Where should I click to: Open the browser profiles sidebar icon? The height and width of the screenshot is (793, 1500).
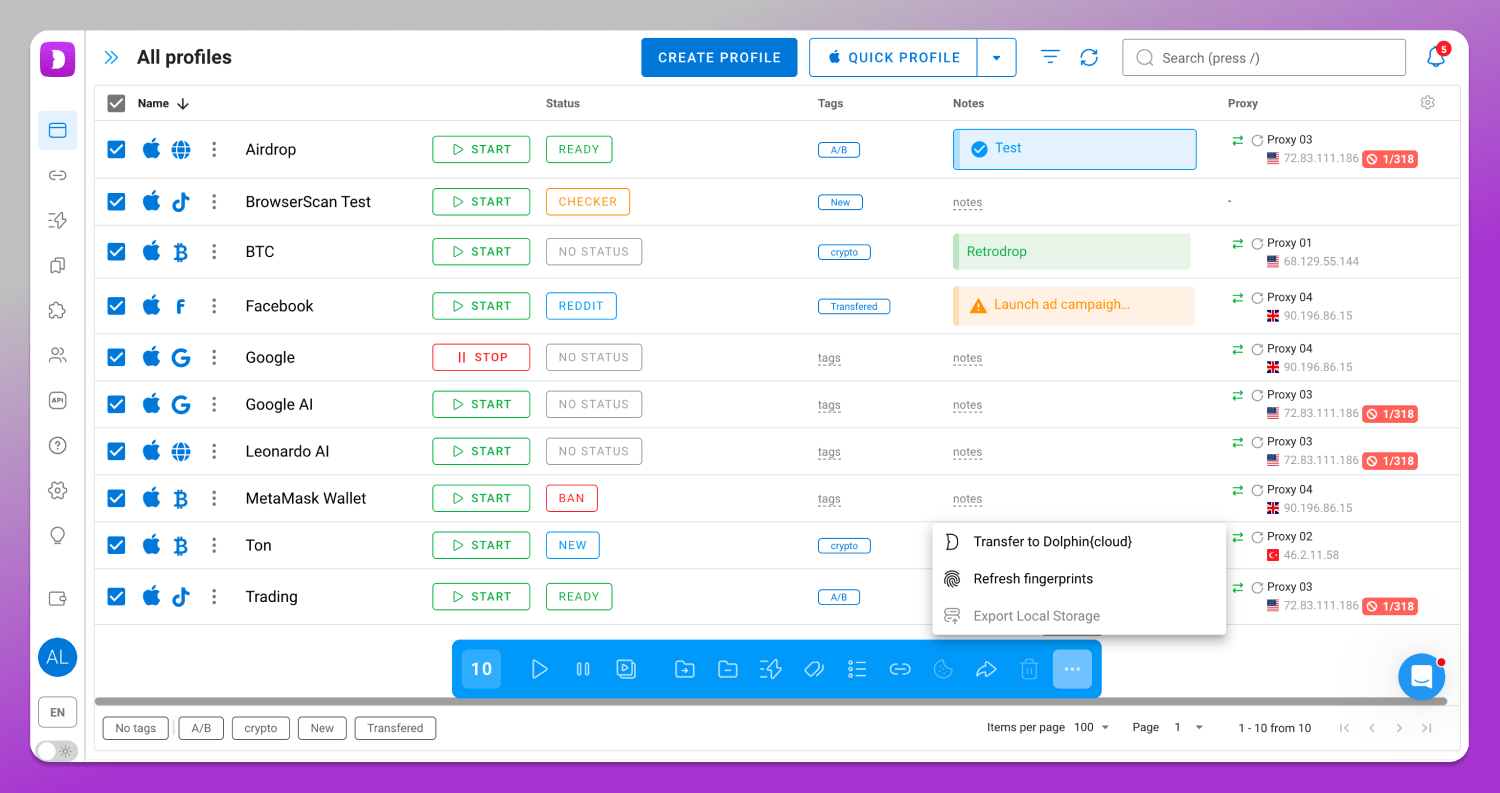coord(57,130)
